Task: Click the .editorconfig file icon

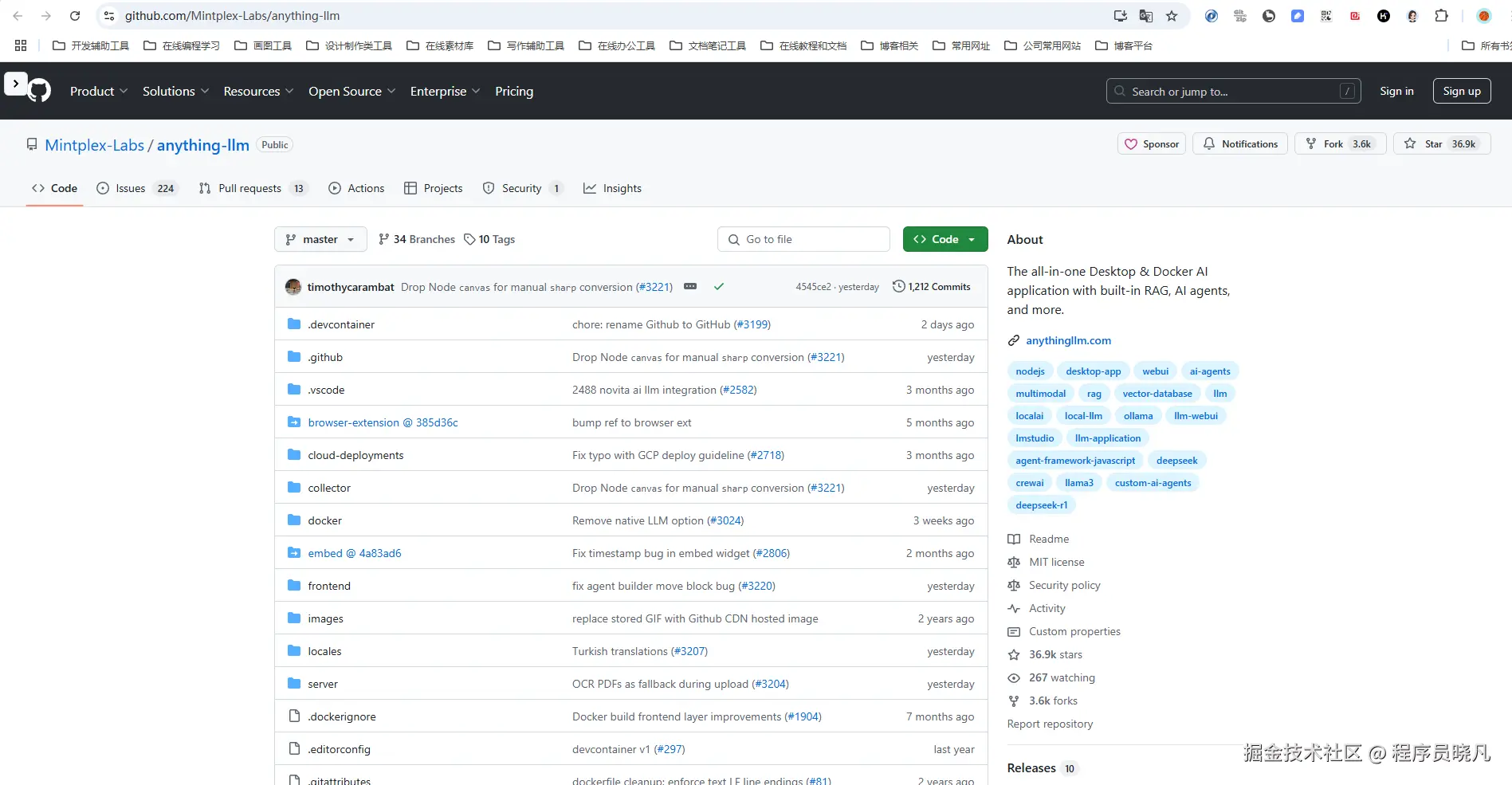Action: (294, 749)
